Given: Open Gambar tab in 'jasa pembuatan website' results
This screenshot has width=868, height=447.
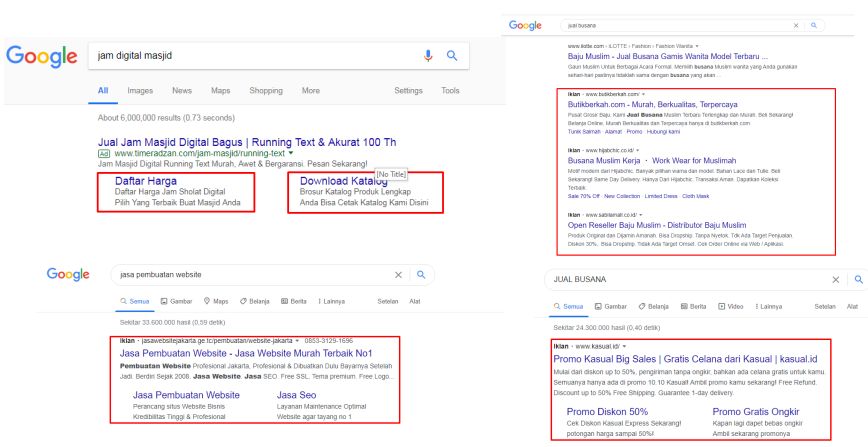Looking at the screenshot, I should point(177,301).
